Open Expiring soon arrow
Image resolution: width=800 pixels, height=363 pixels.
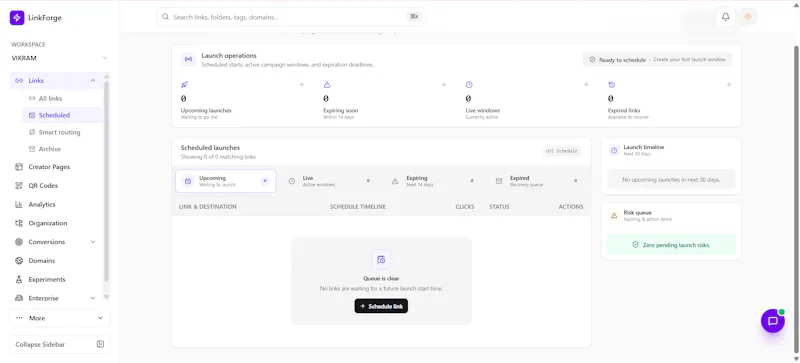(x=443, y=85)
